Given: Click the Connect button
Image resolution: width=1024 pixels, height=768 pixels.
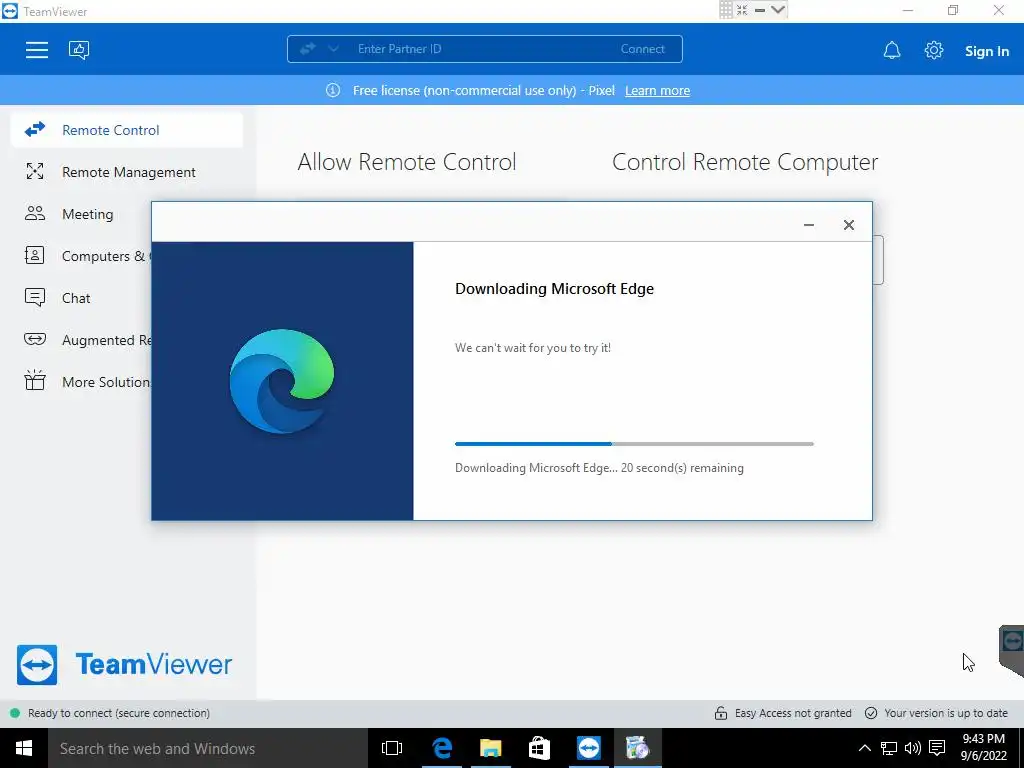Looking at the screenshot, I should pos(643,49).
